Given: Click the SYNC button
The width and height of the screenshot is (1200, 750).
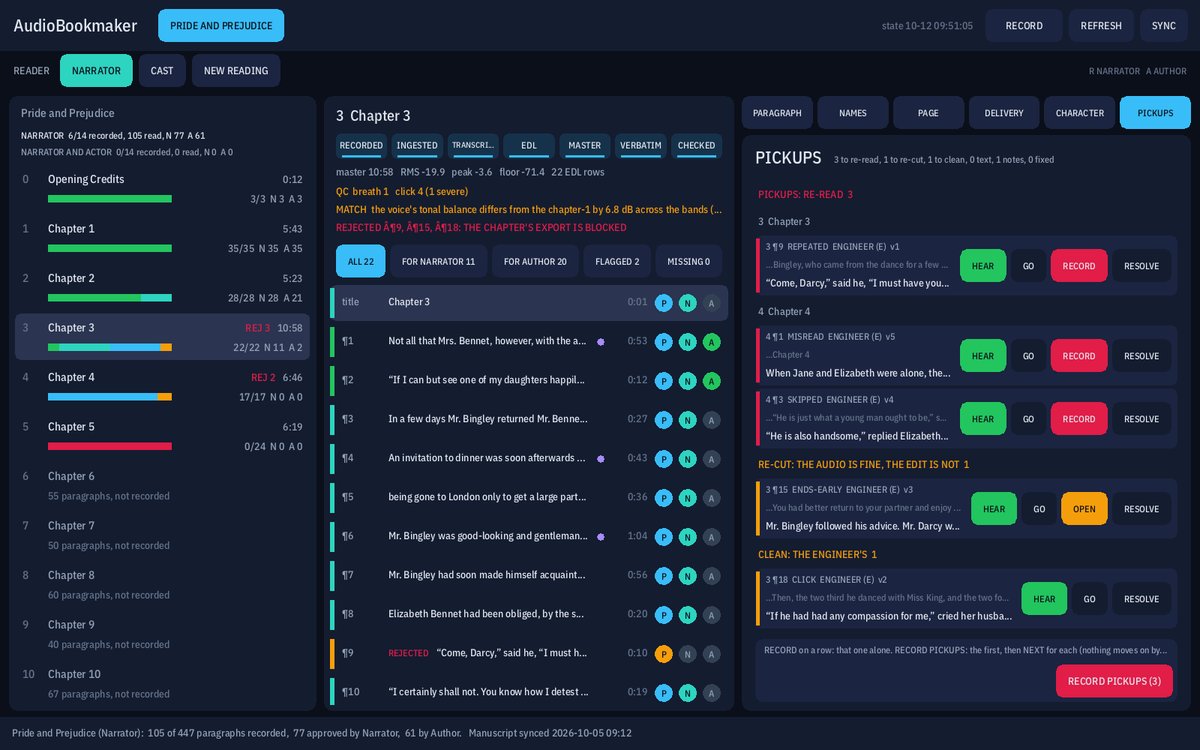Looking at the screenshot, I should pos(1164,26).
